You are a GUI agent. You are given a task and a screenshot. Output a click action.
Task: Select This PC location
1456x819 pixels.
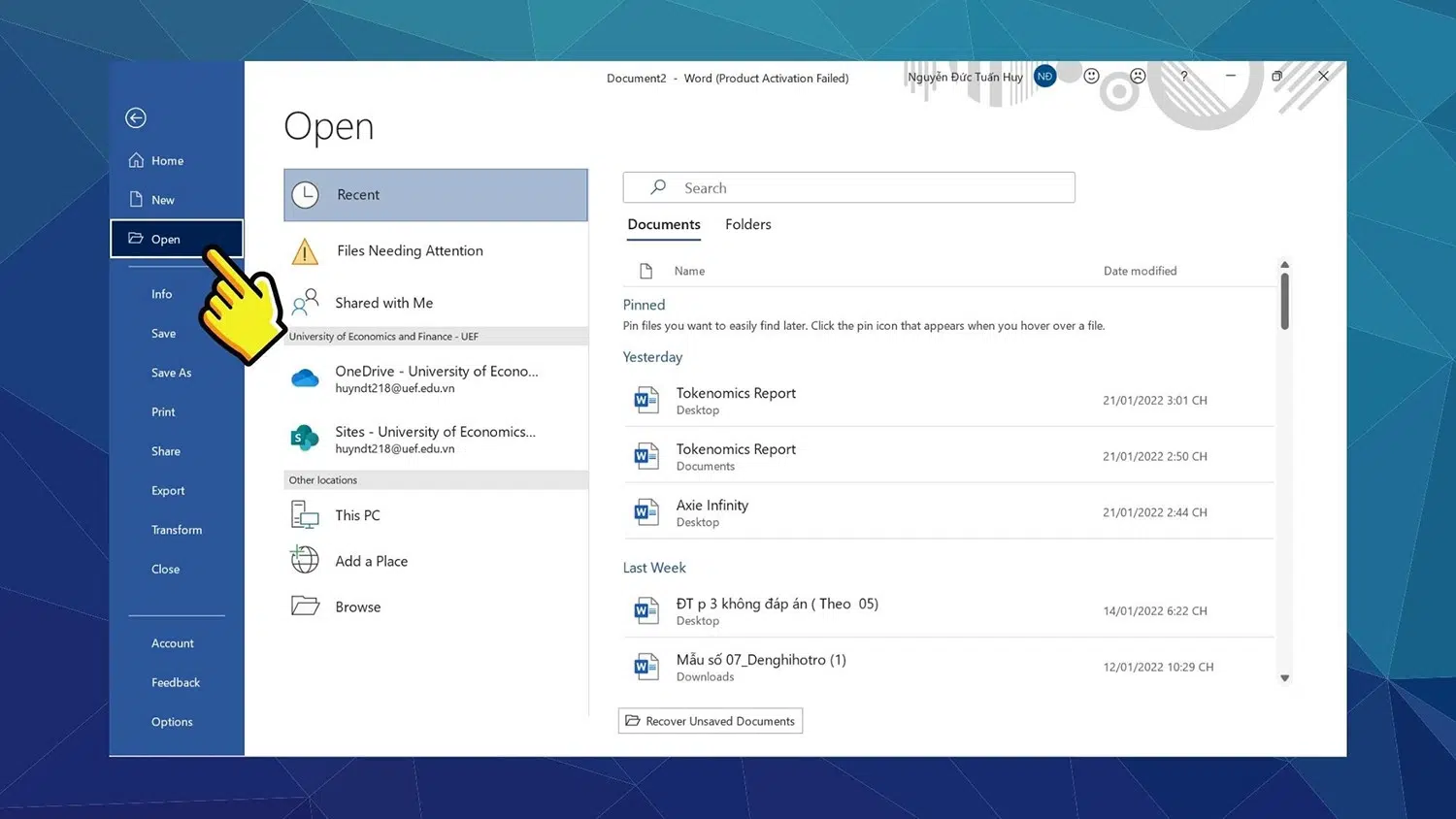(x=436, y=515)
